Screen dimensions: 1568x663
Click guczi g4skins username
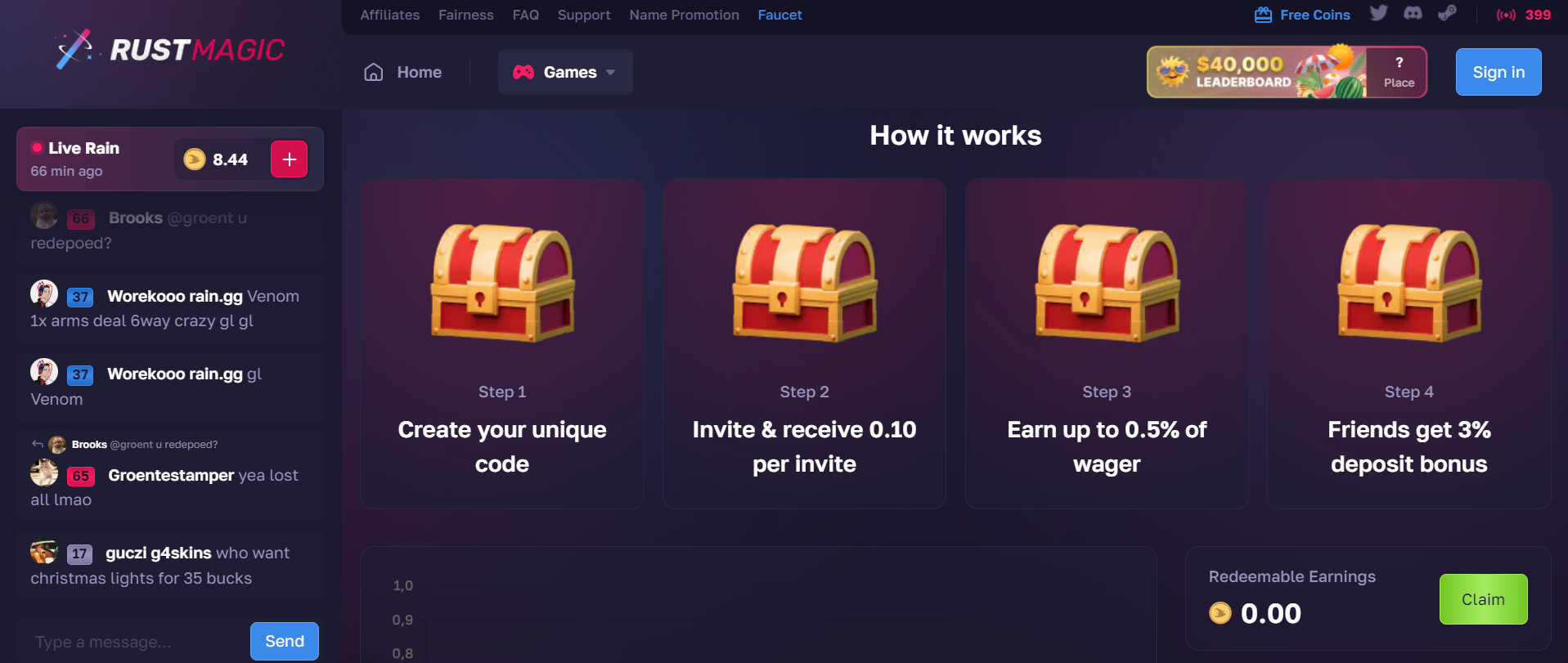pos(159,553)
